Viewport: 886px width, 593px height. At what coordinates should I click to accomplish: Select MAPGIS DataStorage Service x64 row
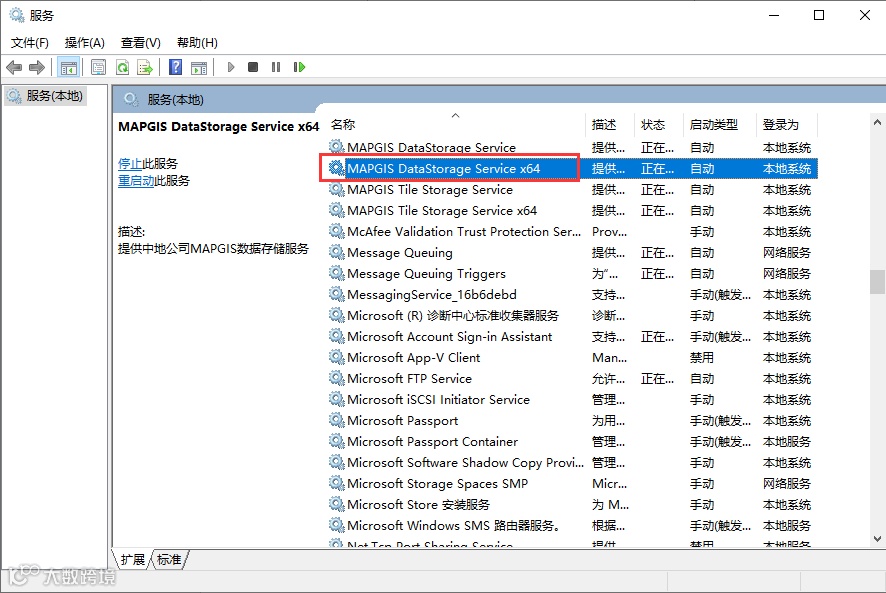pyautogui.click(x=572, y=168)
